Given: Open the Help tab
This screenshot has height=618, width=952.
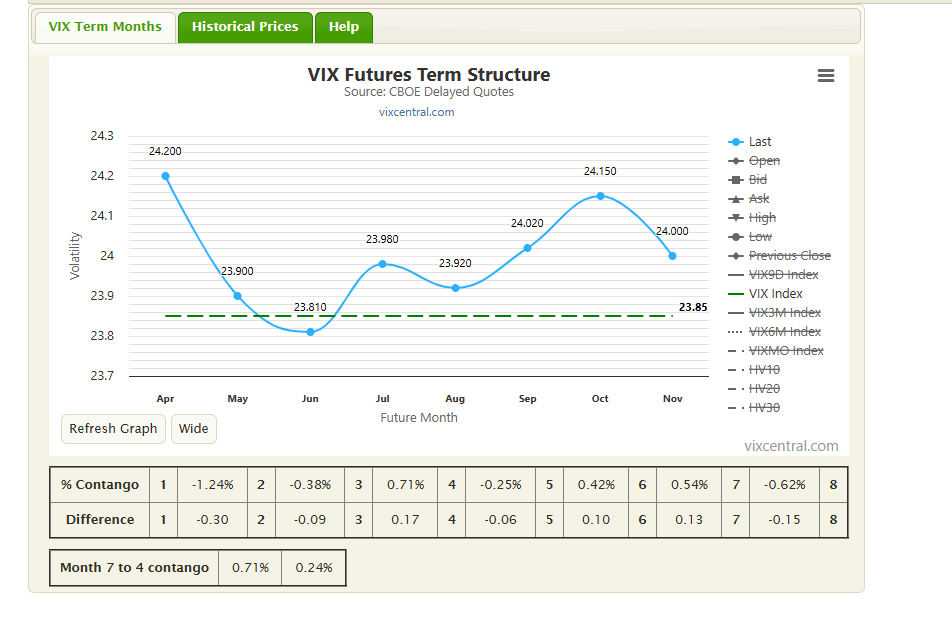Looking at the screenshot, I should pyautogui.click(x=344, y=27).
